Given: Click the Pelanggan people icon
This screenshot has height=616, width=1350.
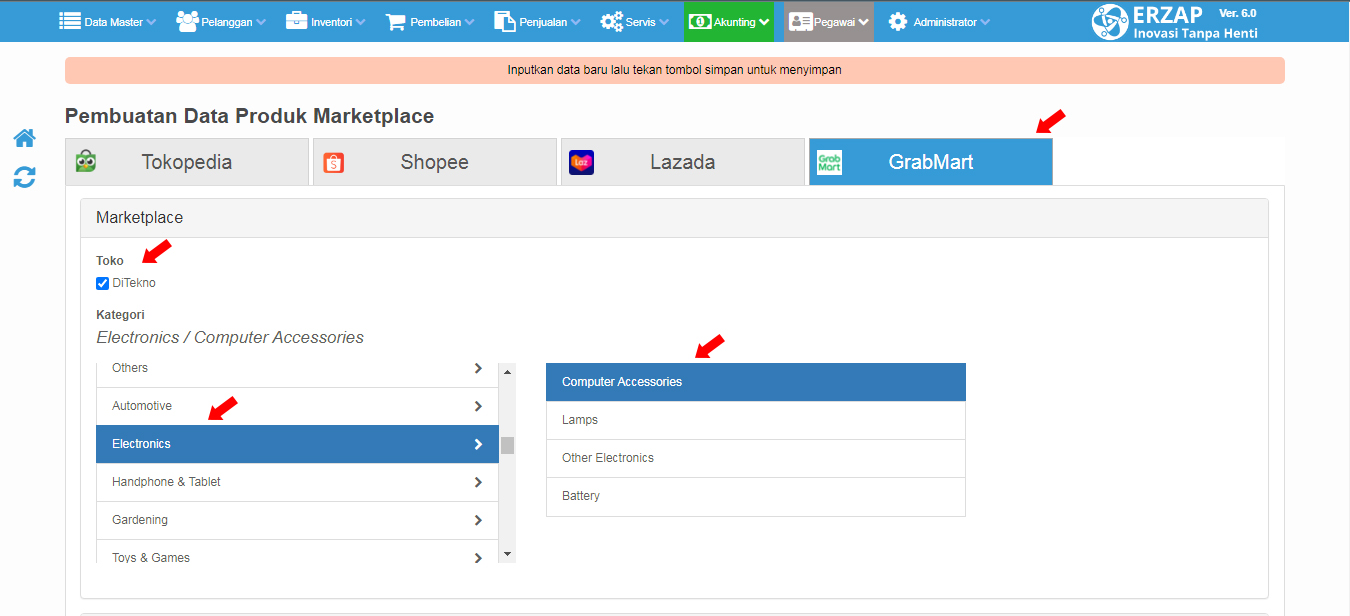Looking at the screenshot, I should (187, 21).
